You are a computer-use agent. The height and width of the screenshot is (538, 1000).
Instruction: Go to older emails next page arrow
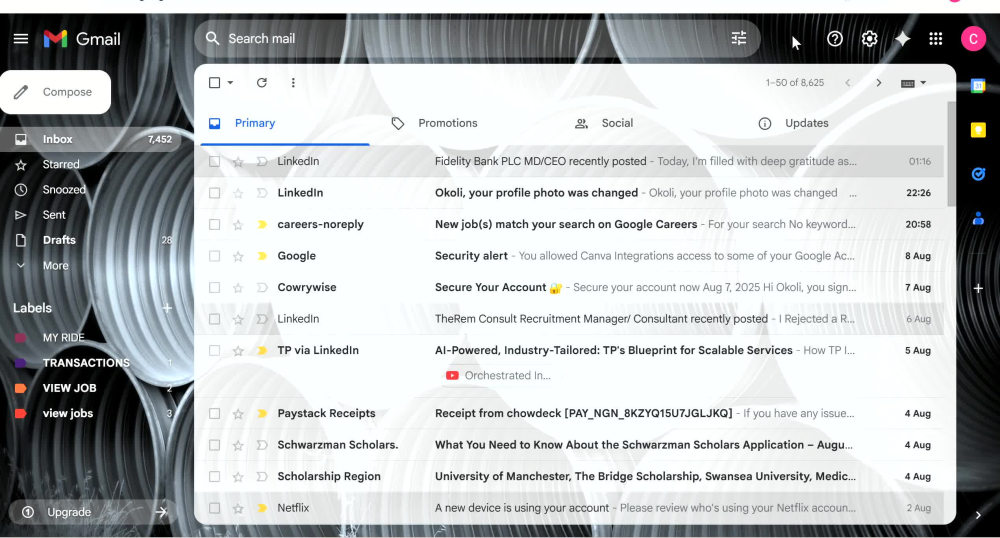tap(878, 82)
